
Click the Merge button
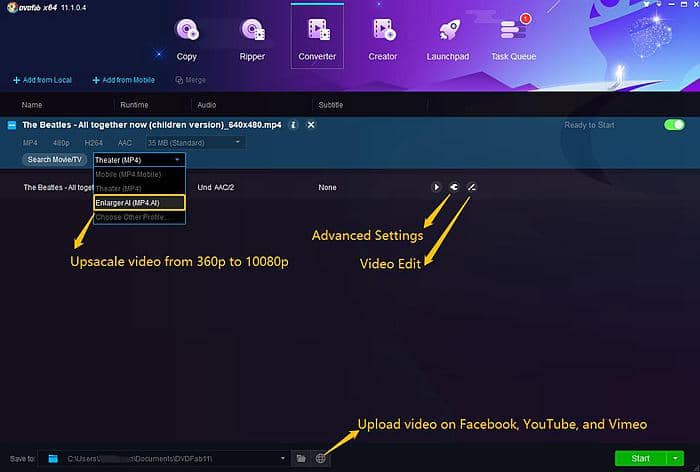tap(191, 80)
